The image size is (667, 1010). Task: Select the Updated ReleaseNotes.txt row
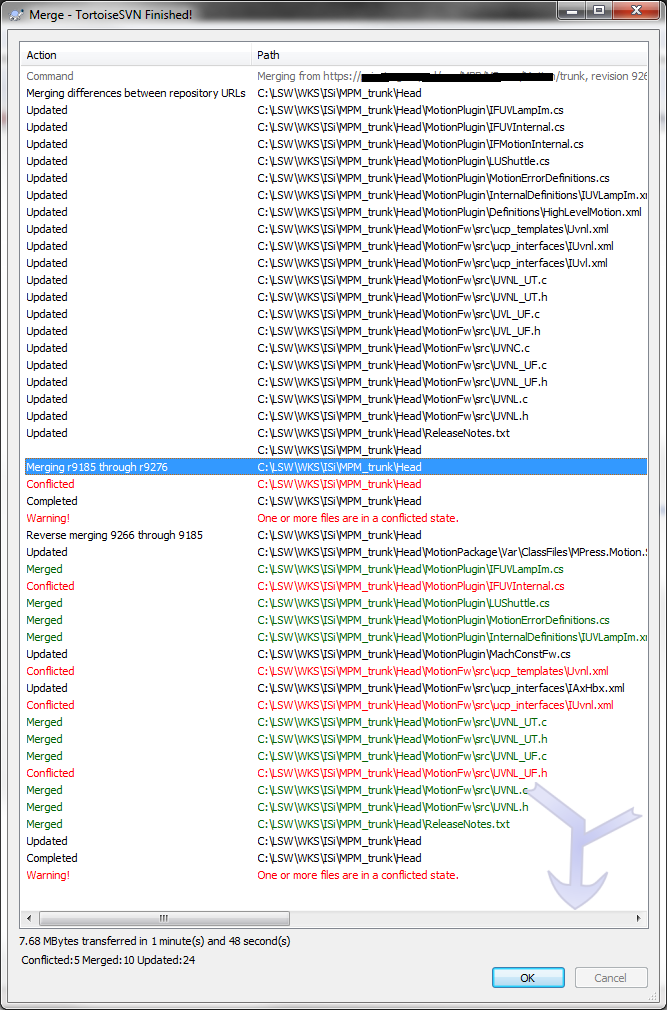pyautogui.click(x=334, y=433)
